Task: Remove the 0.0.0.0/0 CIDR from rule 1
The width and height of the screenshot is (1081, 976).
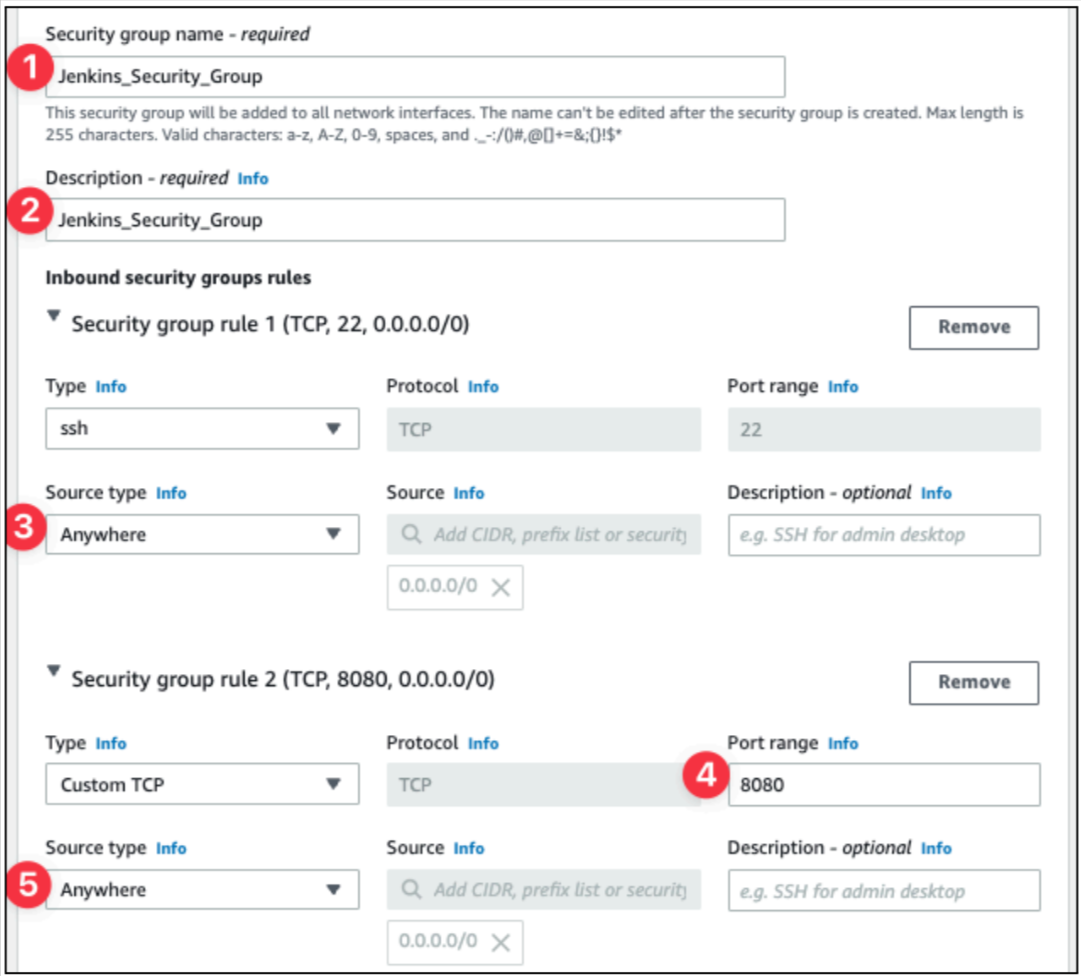Action: point(501,587)
